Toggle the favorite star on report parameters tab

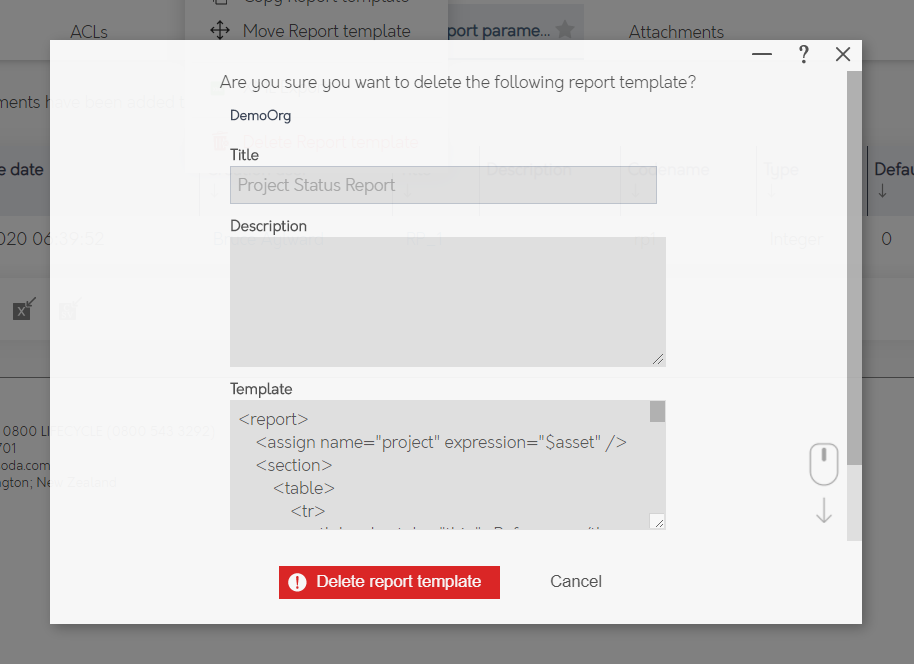pos(567,31)
